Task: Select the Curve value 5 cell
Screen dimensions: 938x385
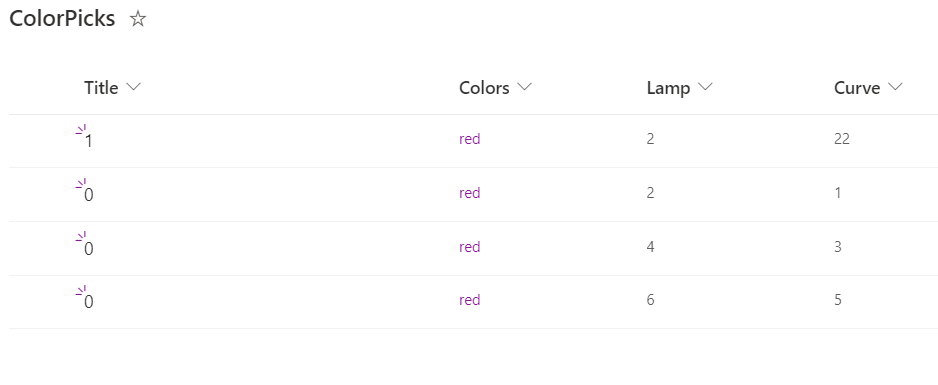Action: point(838,300)
